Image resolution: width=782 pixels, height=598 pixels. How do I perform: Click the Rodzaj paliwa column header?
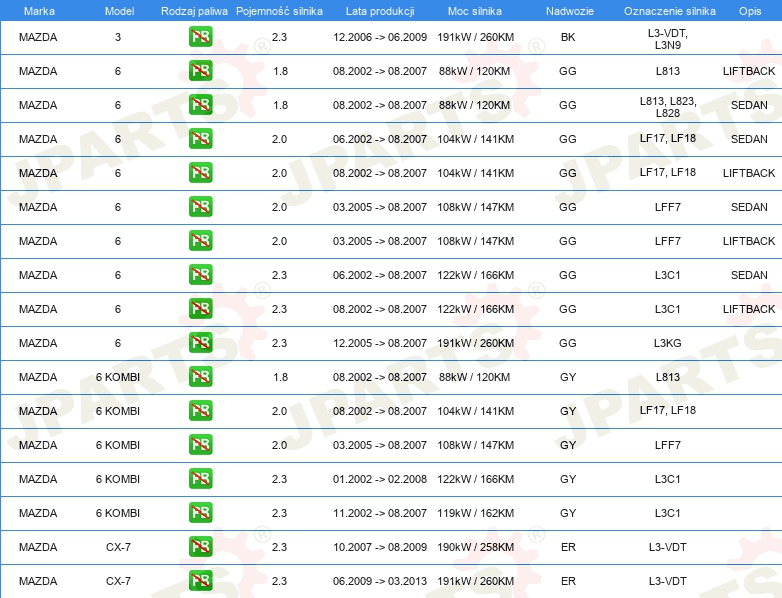coord(194,11)
